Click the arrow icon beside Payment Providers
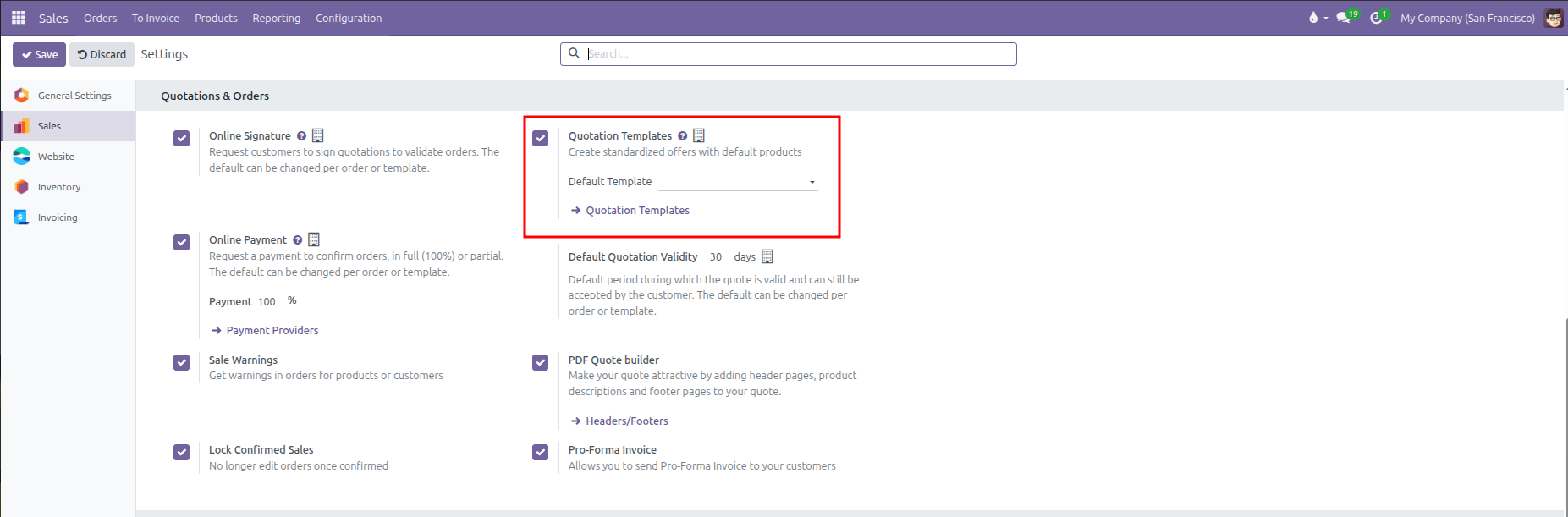 pyautogui.click(x=217, y=331)
